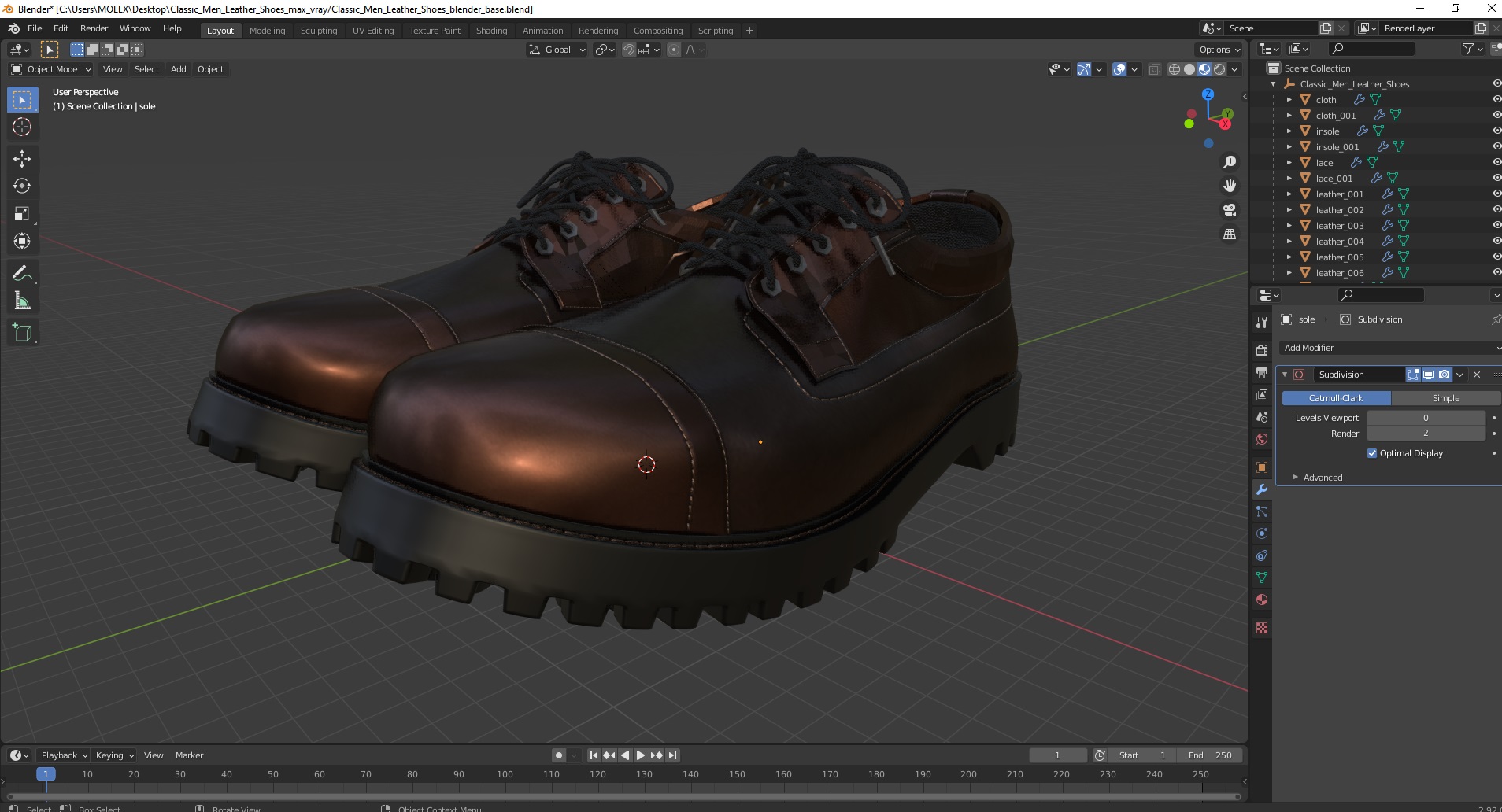Hide the lace object in outliner
The image size is (1502, 812).
tap(1496, 162)
